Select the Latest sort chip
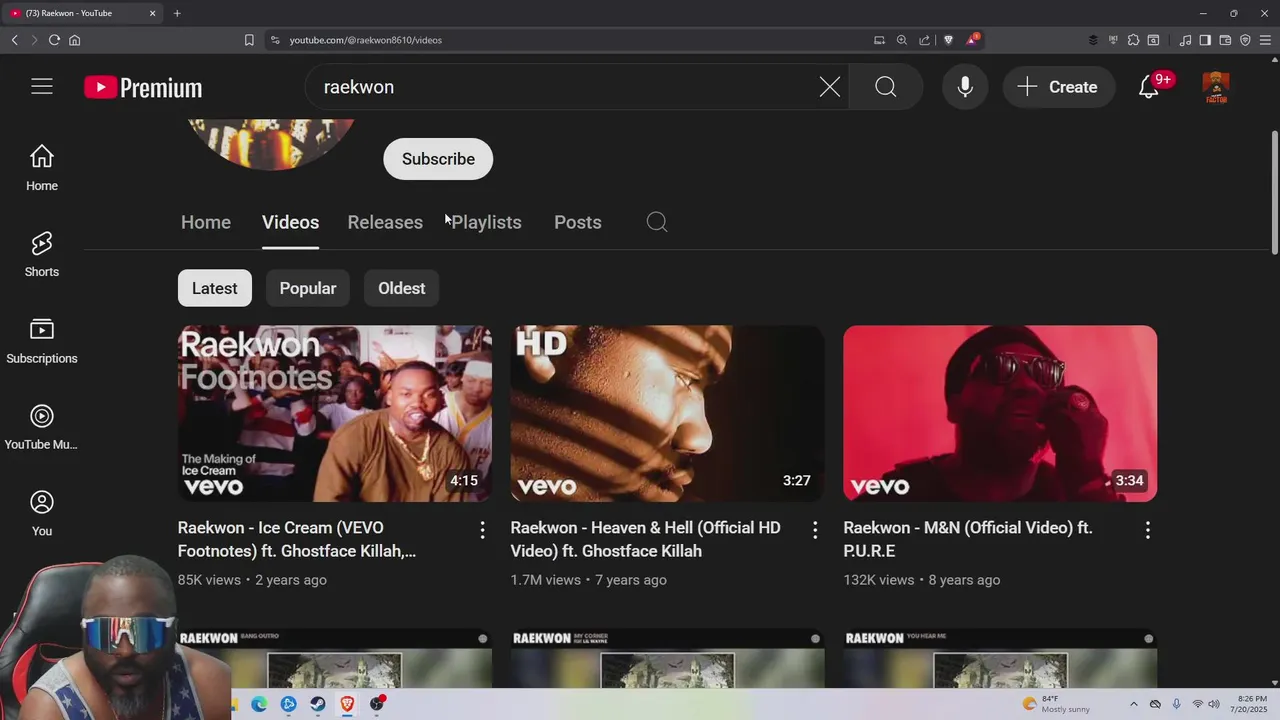 coord(215,288)
